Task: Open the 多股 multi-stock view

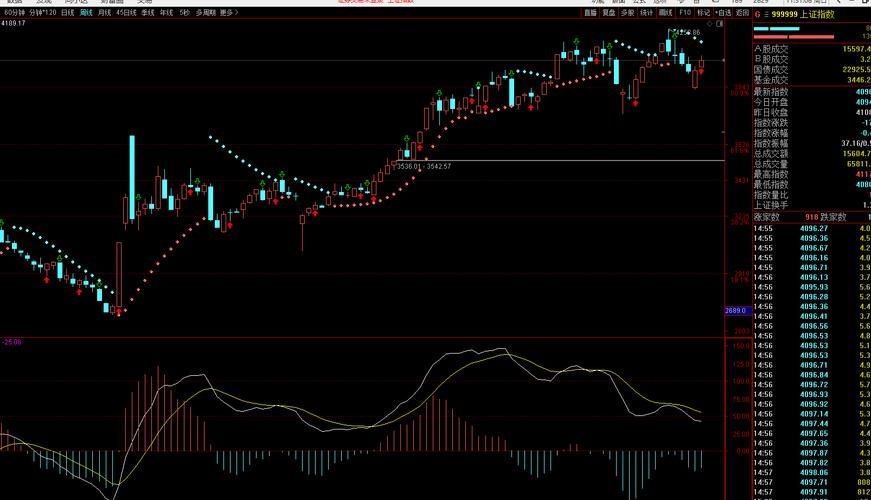Action: (x=628, y=12)
